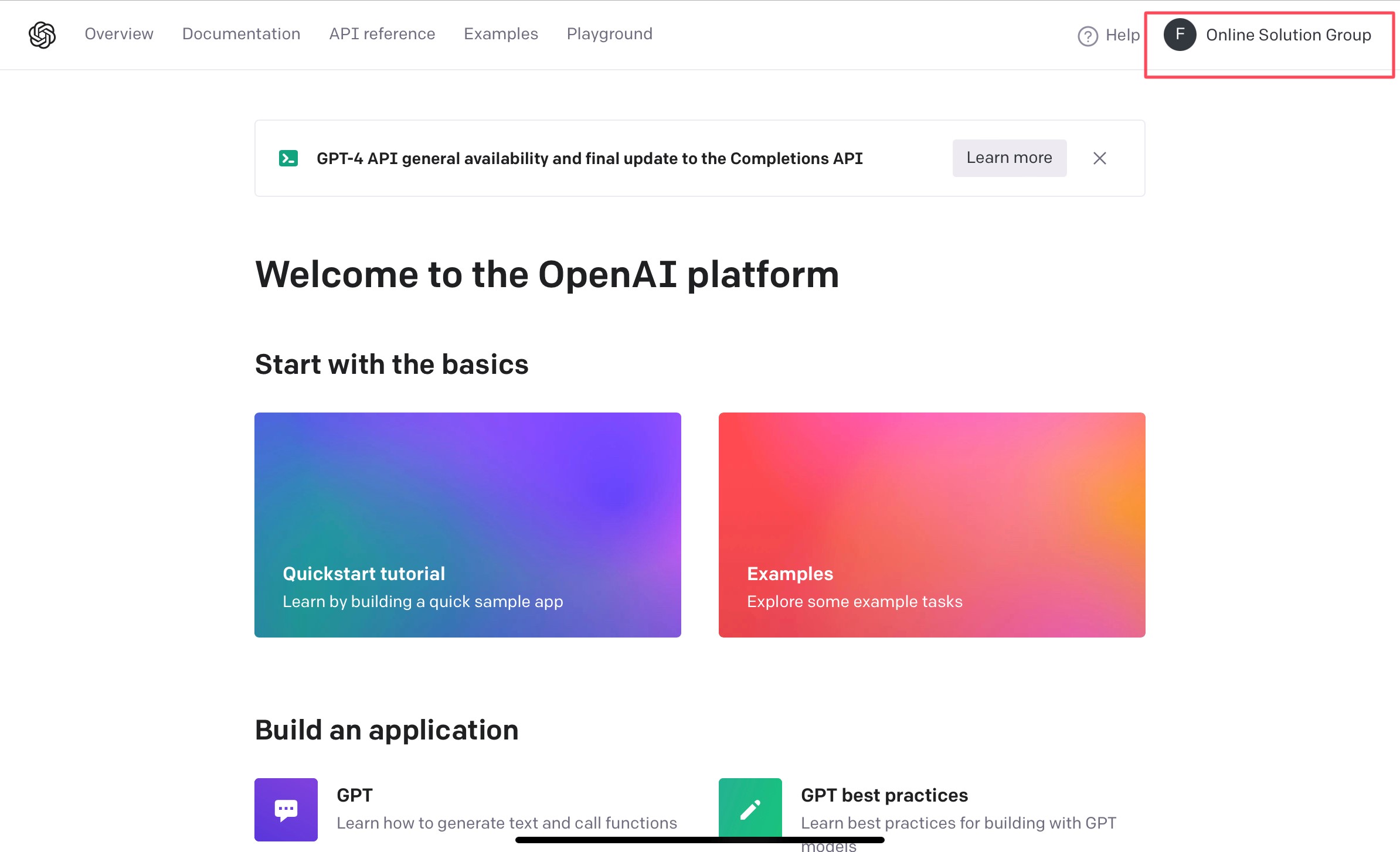Click the Welcome to the OpenAI platform heading

[x=547, y=274]
